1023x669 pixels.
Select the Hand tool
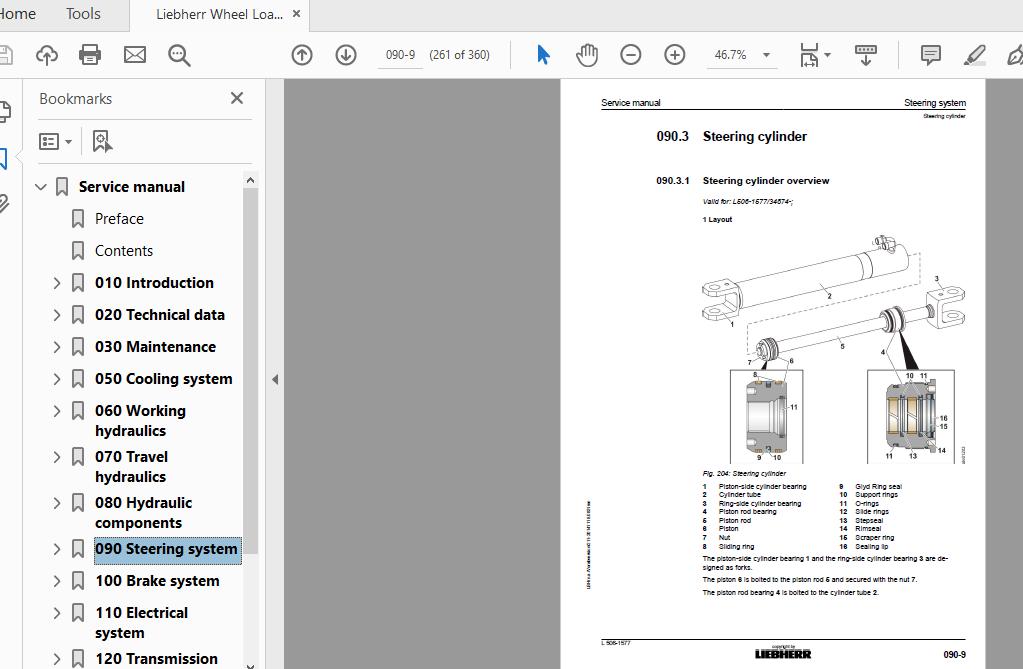pyautogui.click(x=587, y=54)
